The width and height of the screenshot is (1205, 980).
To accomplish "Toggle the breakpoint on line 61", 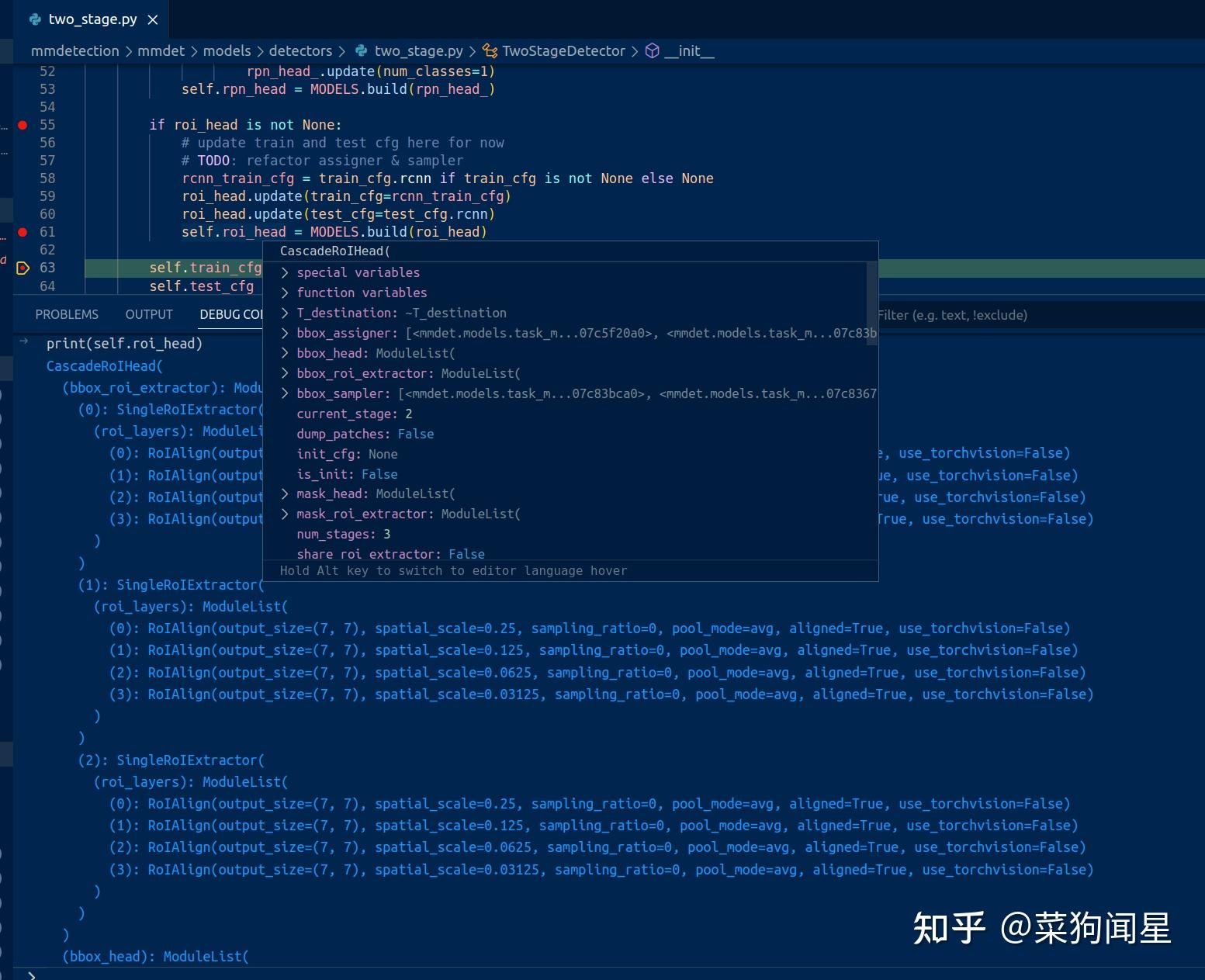I will pyautogui.click(x=23, y=231).
